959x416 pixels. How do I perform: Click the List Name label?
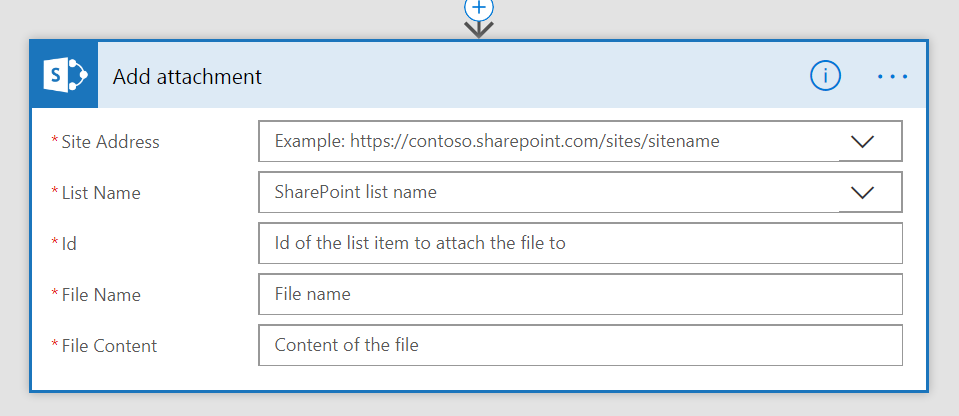(101, 193)
